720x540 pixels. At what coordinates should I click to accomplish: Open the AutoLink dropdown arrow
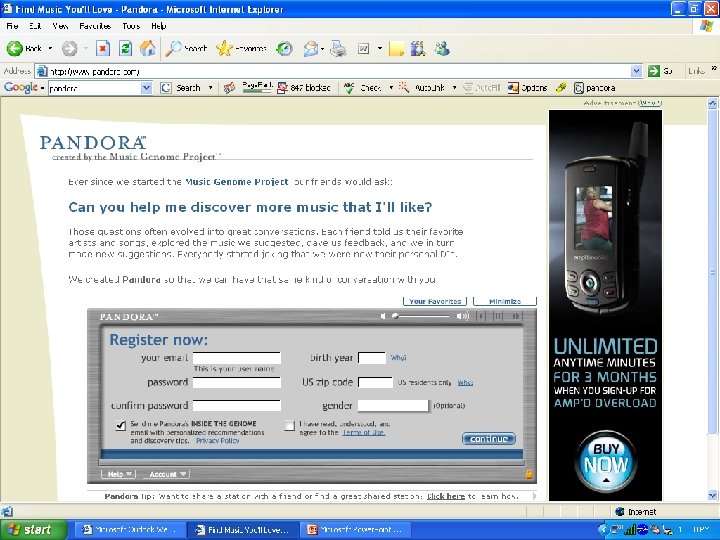[x=454, y=88]
